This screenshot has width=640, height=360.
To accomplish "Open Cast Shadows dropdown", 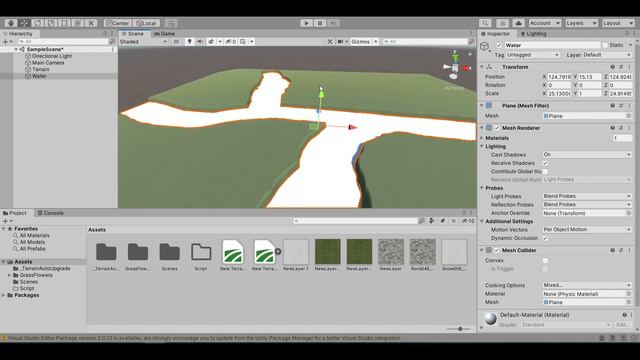I will click(587, 155).
